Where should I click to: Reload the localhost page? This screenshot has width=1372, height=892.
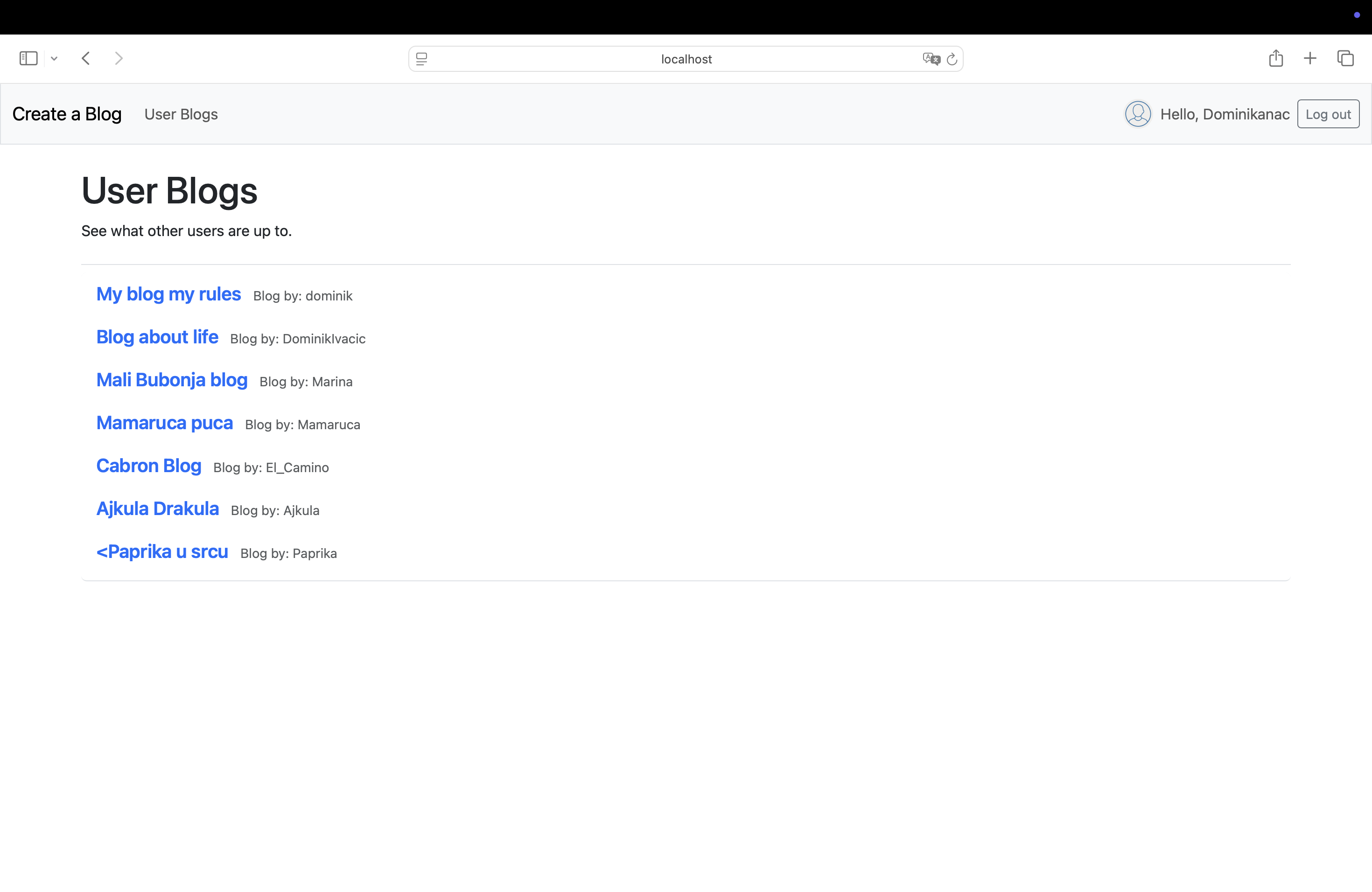pyautogui.click(x=951, y=58)
